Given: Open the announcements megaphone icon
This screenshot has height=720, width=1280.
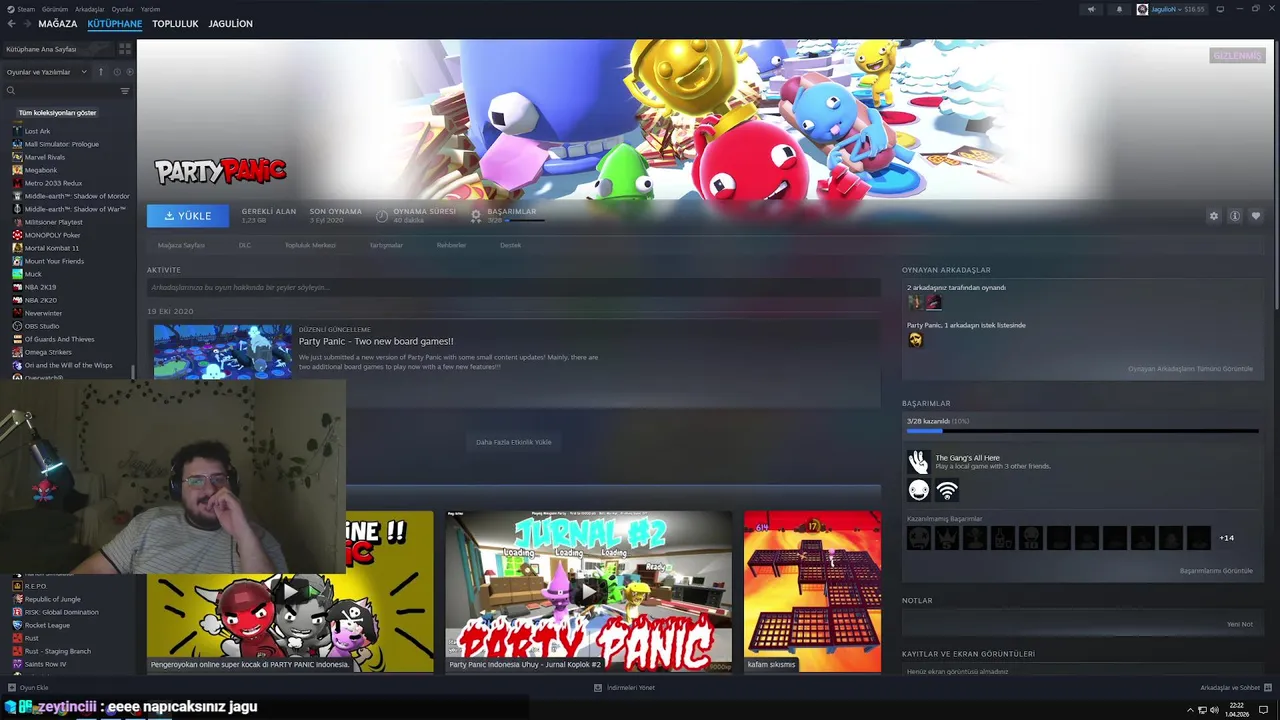Looking at the screenshot, I should coord(1091,9).
